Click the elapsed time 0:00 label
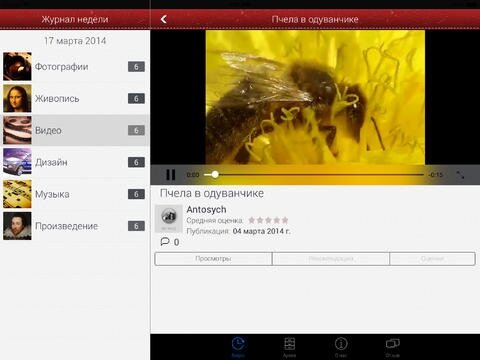The image size is (480, 360). click(x=193, y=175)
